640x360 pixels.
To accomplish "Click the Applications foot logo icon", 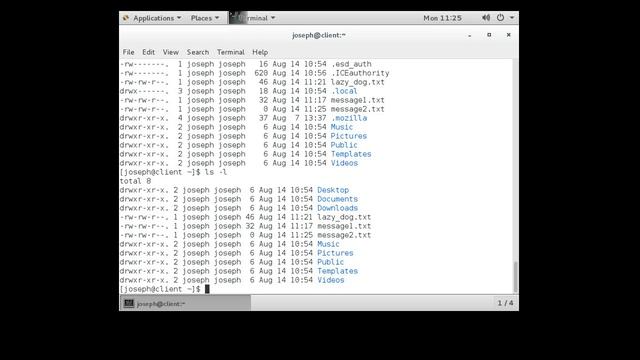I will pos(126,18).
